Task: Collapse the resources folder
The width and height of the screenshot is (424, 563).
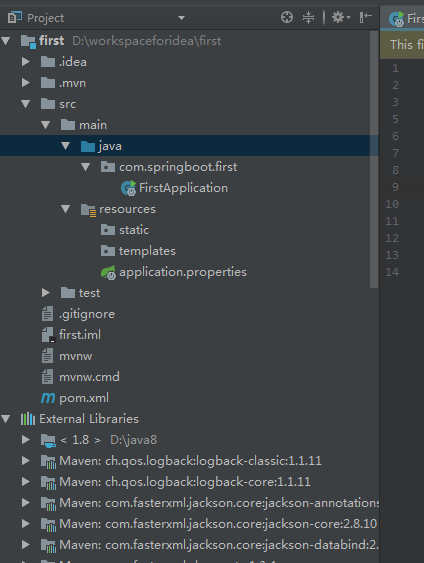Action: click(65, 209)
